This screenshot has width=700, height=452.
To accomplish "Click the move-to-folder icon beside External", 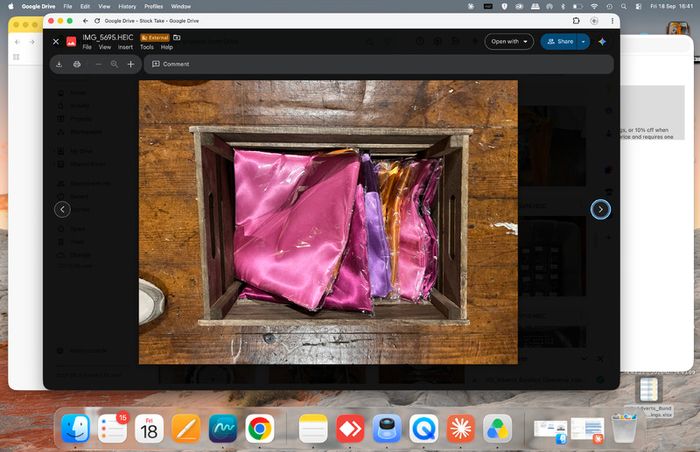I will point(177,38).
